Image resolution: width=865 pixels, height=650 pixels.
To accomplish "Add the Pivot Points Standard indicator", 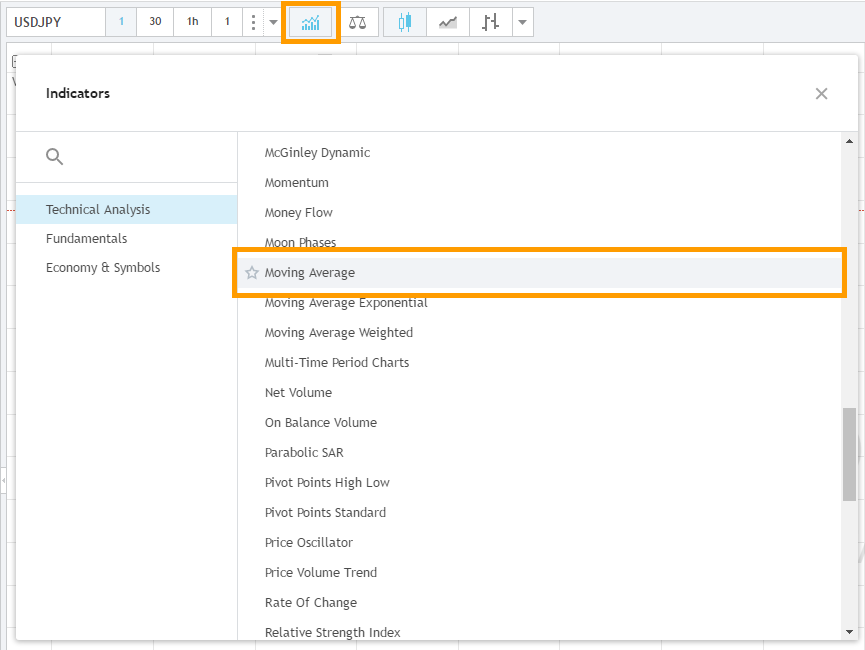I will [x=539, y=513].
